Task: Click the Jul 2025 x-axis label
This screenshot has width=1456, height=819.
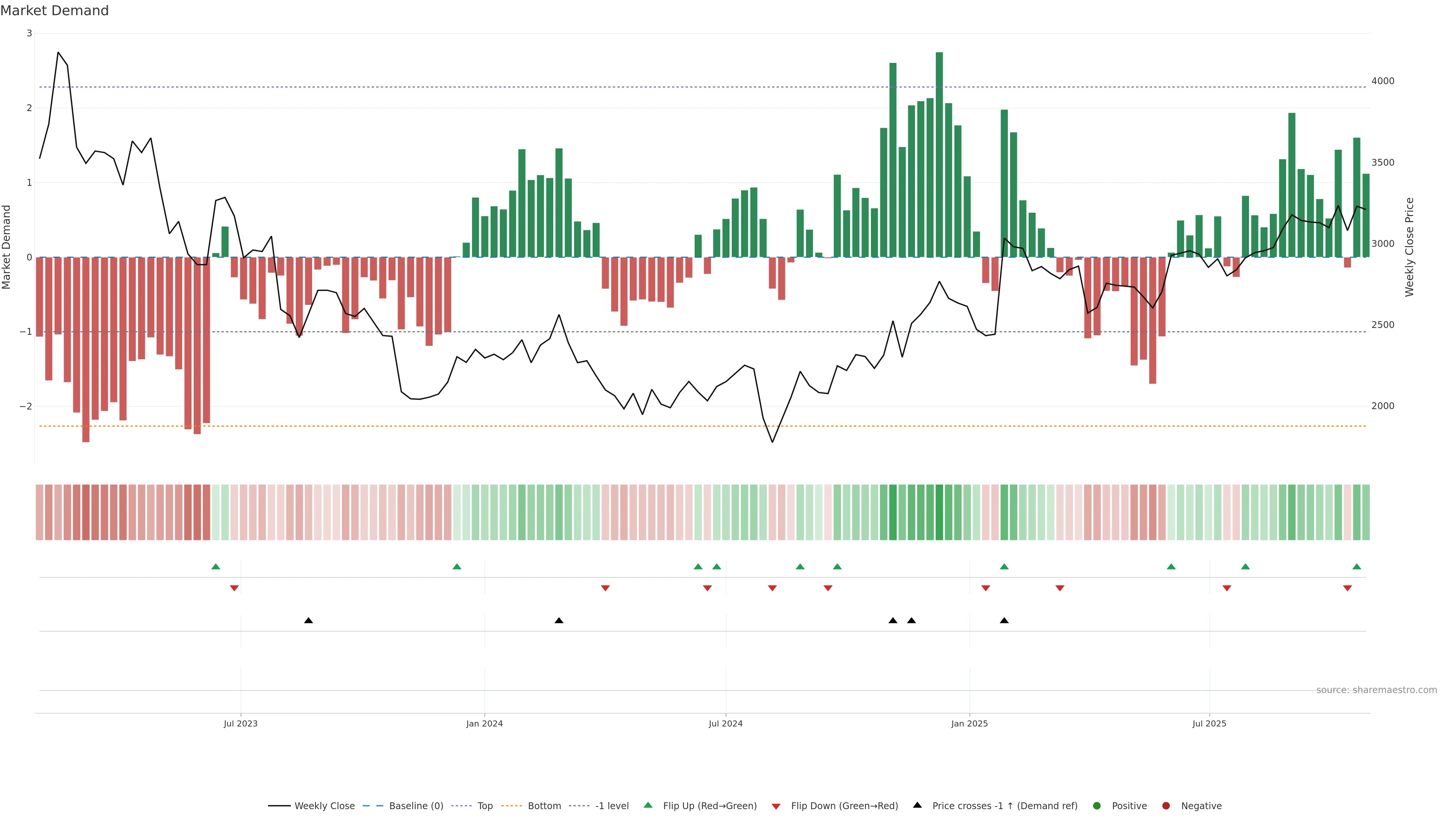Action: point(1209,723)
